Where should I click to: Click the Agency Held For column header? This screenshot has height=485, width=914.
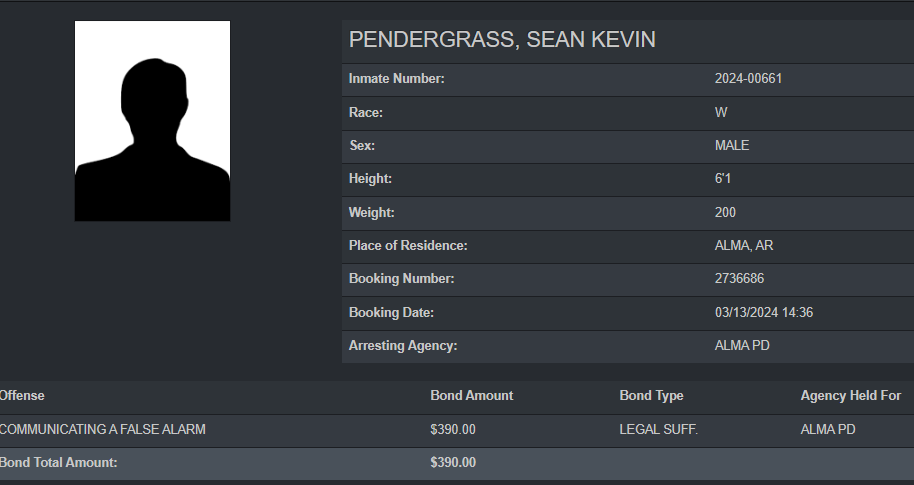pos(850,396)
